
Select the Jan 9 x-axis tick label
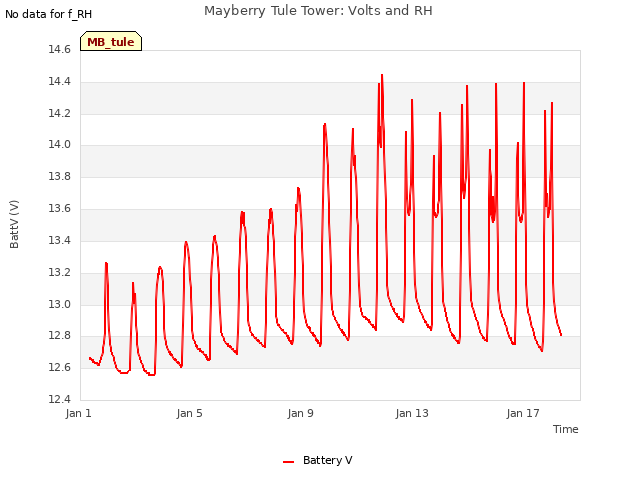coord(300,413)
